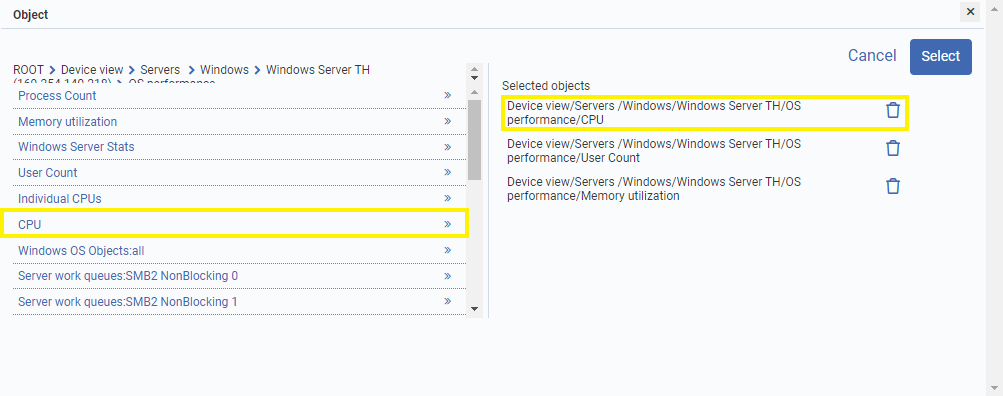Select Server work queues:SMB2 NonBlocking 0
The image size is (1003, 396).
[x=128, y=276]
